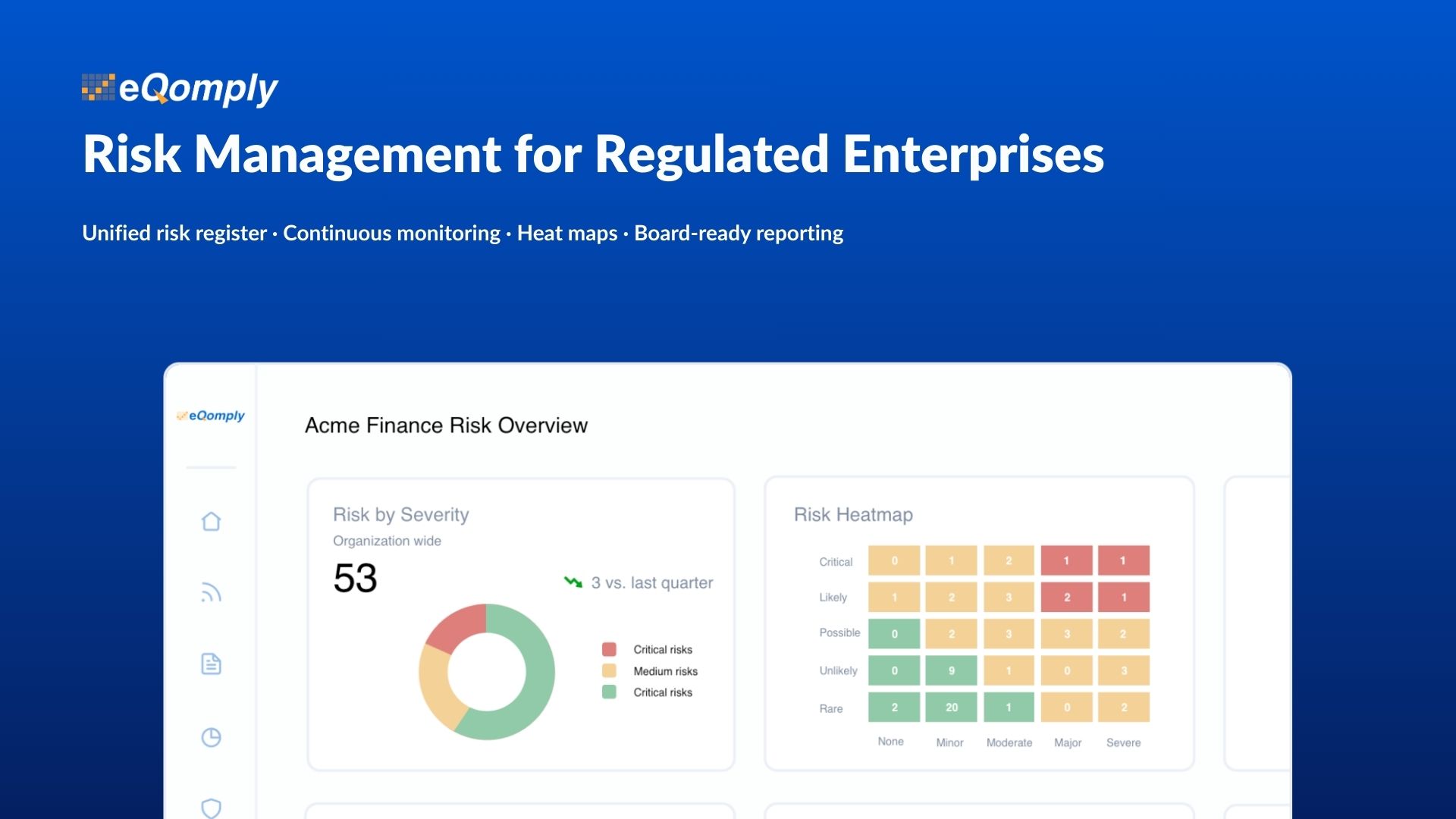Screen dimensions: 1456x819
Task: Click the Critical row None column cell
Action: click(894, 560)
